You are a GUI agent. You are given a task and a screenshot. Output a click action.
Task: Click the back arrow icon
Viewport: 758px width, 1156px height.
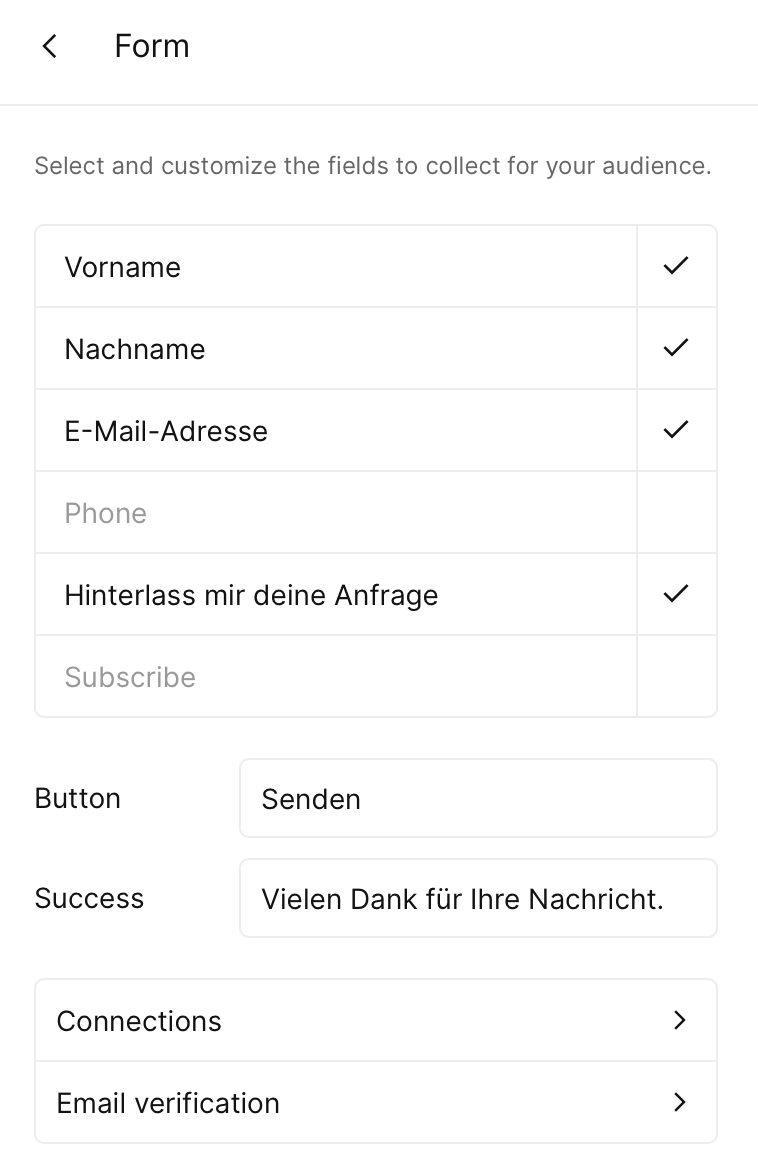pyautogui.click(x=50, y=46)
